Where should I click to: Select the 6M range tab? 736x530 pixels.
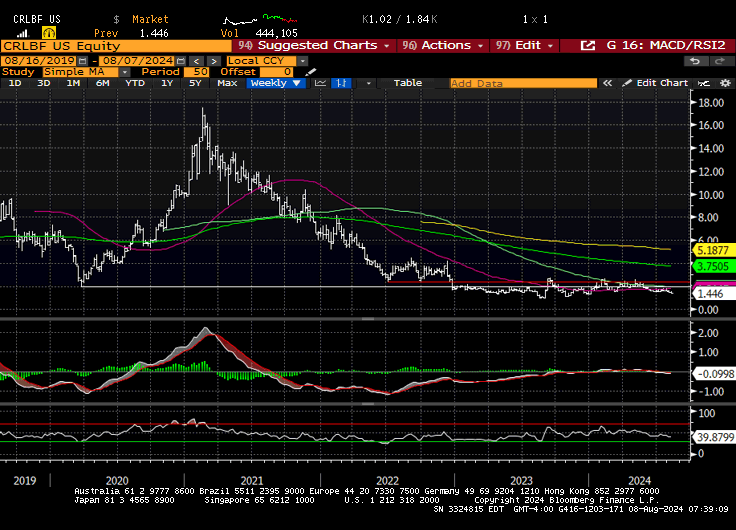click(102, 83)
